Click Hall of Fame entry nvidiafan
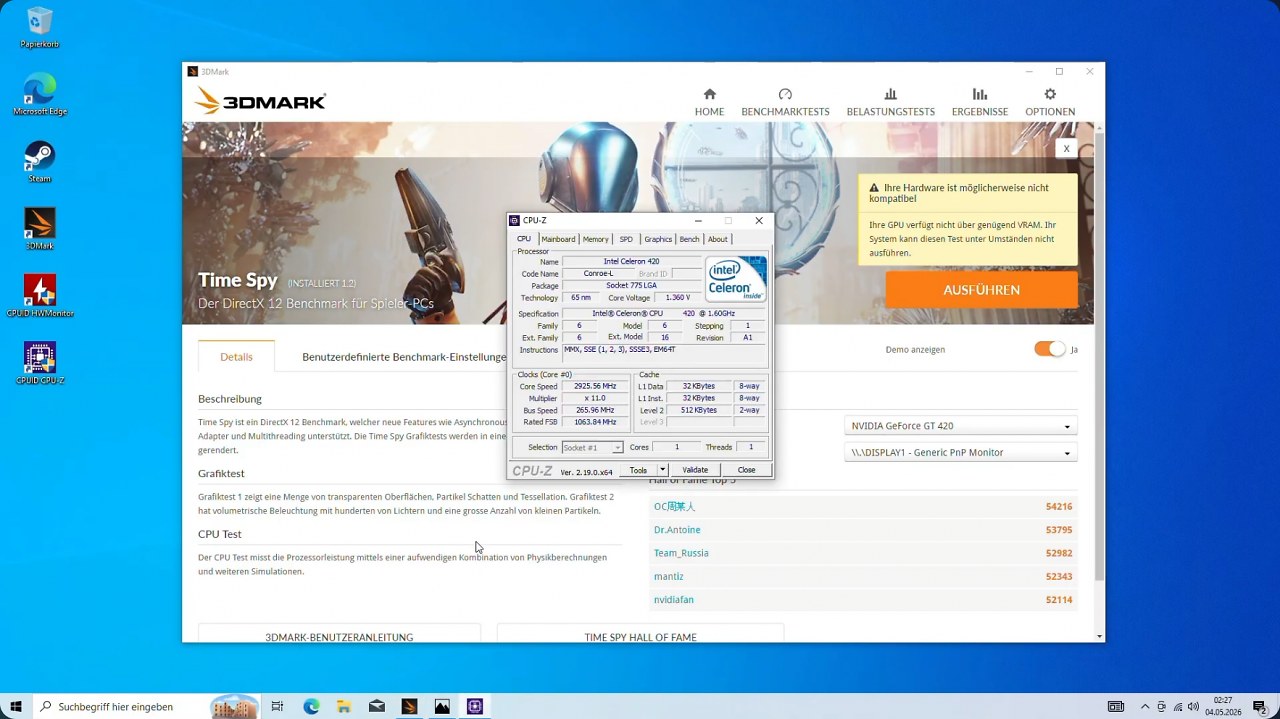The width and height of the screenshot is (1280, 719). coord(674,600)
